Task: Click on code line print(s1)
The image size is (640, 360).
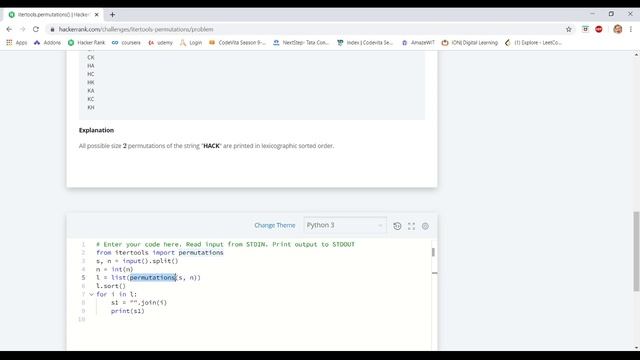Action: click(127, 311)
